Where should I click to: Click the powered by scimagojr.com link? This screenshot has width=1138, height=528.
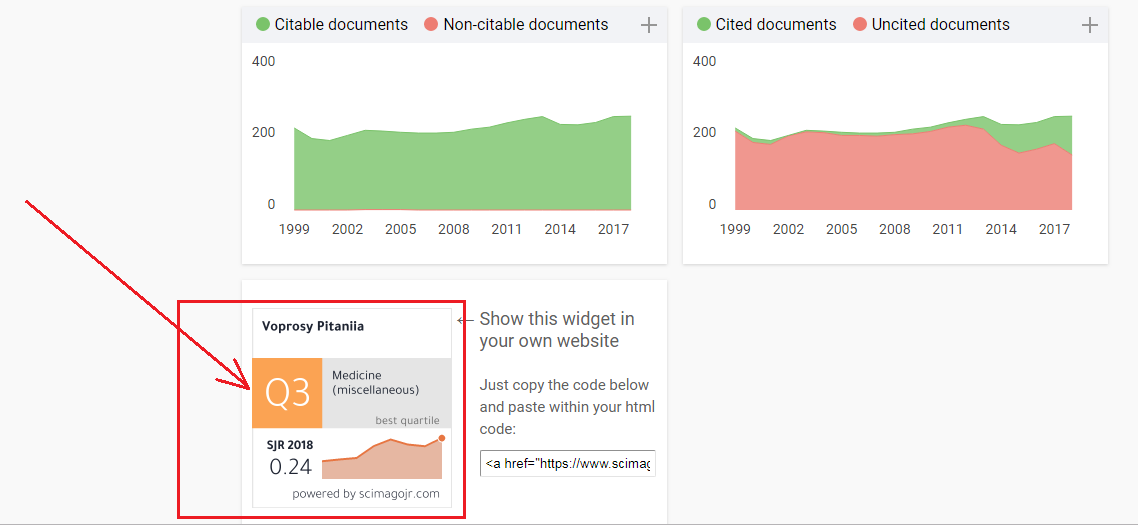(x=366, y=494)
